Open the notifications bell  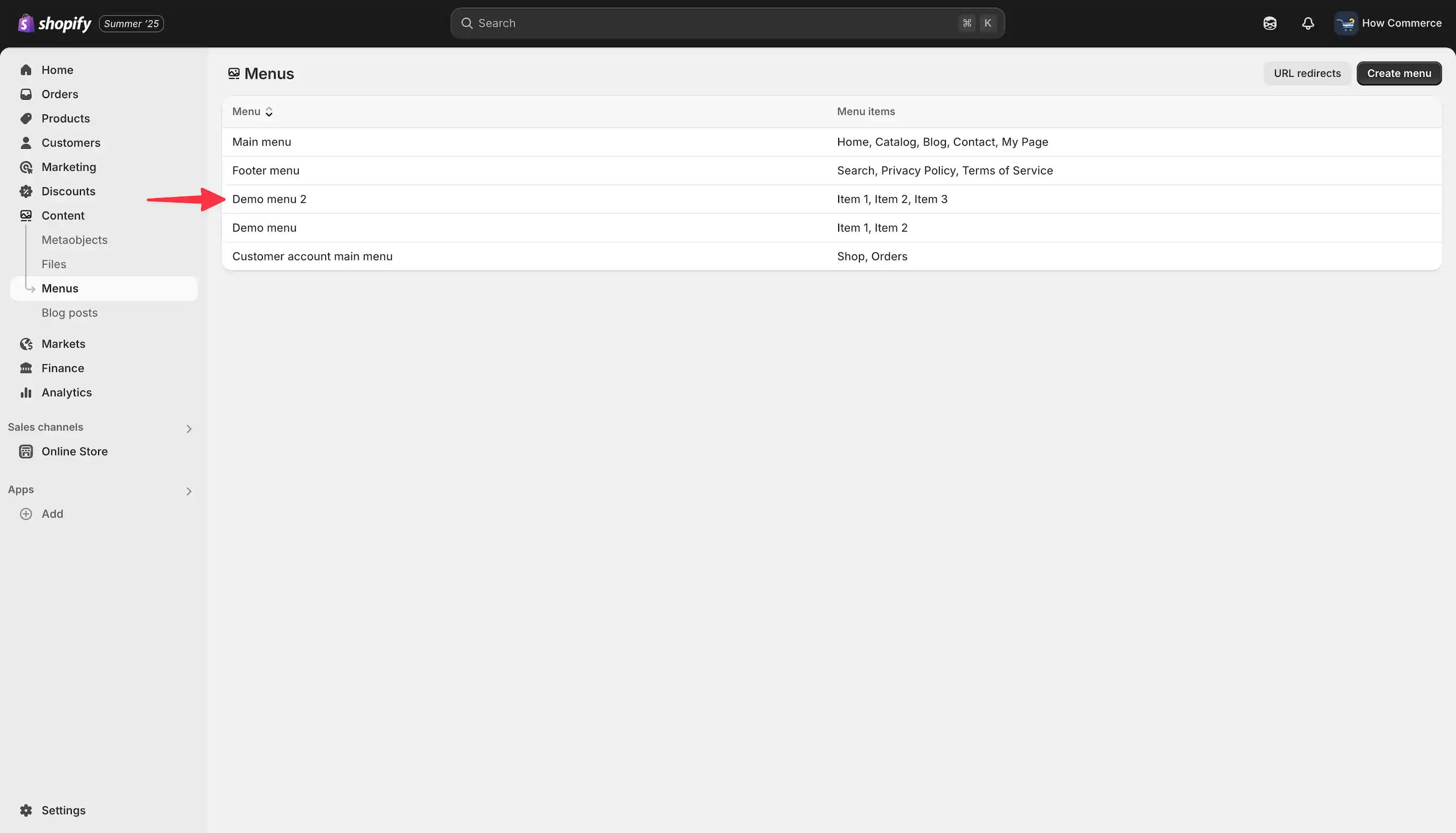(1308, 23)
